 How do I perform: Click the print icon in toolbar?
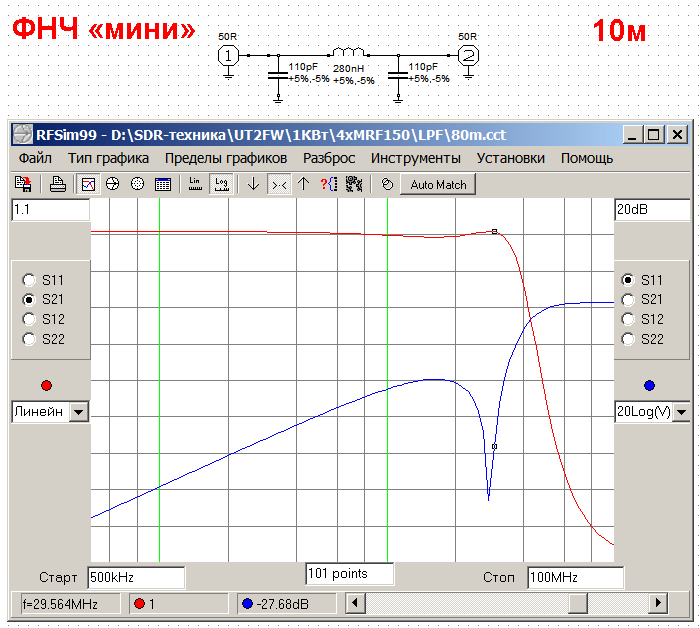click(x=58, y=184)
